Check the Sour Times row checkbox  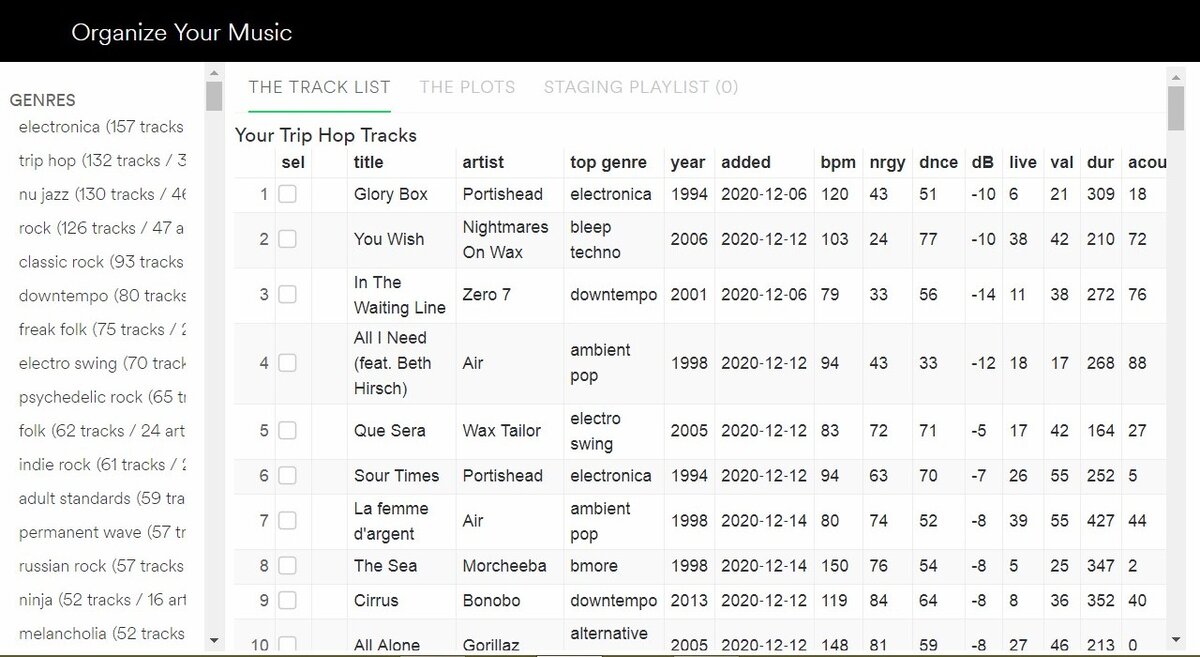[x=287, y=475]
